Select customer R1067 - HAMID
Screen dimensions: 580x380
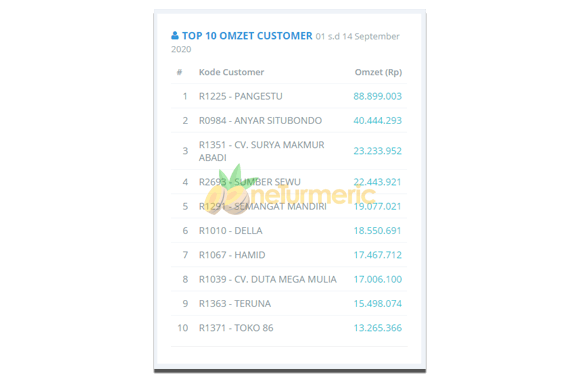click(x=232, y=255)
